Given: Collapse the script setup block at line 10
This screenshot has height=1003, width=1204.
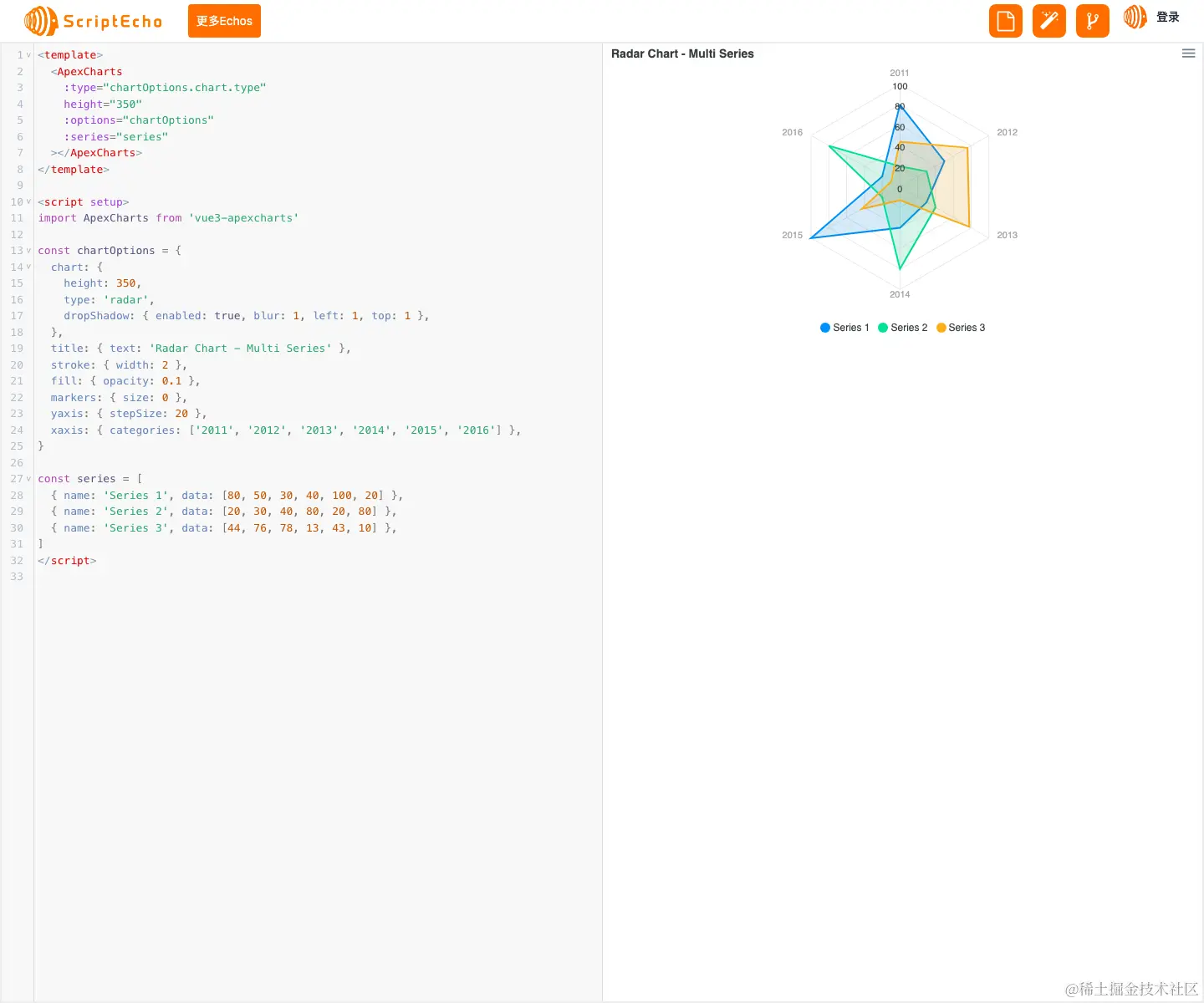Looking at the screenshot, I should point(28,202).
